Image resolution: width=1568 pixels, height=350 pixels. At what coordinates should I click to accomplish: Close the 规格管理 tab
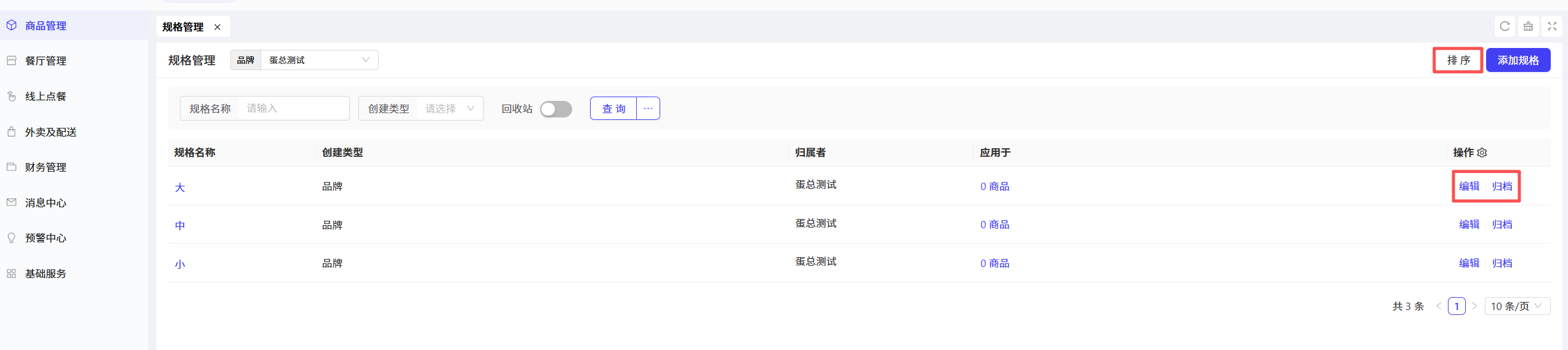click(x=217, y=27)
